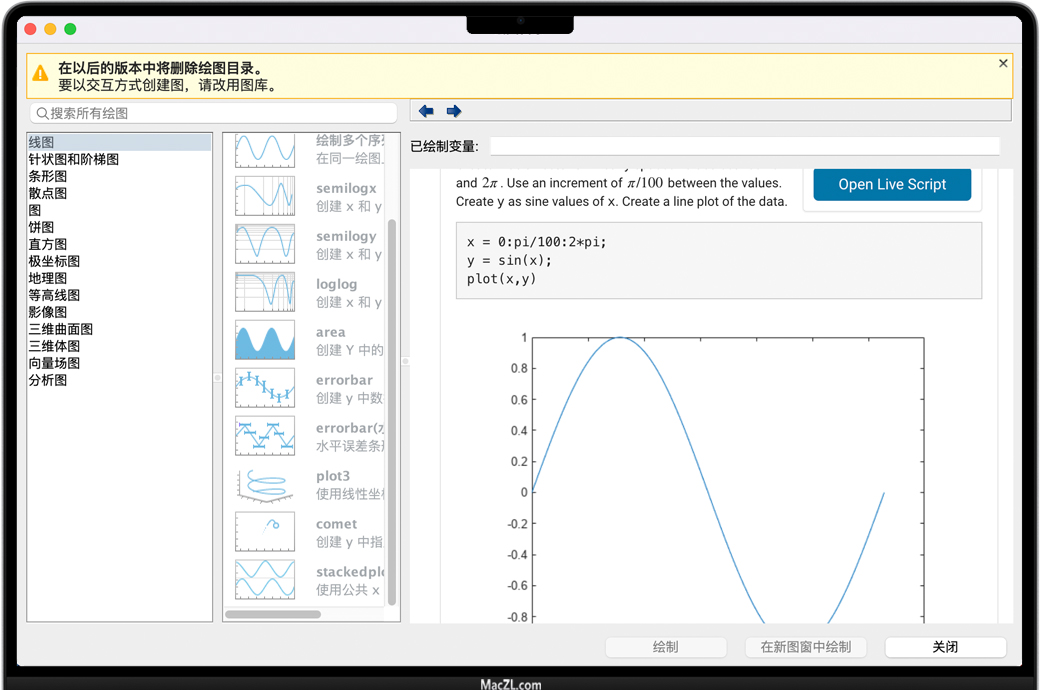The width and height of the screenshot is (1040, 690).
Task: Select the 三维曲面图 category
Action: point(119,329)
